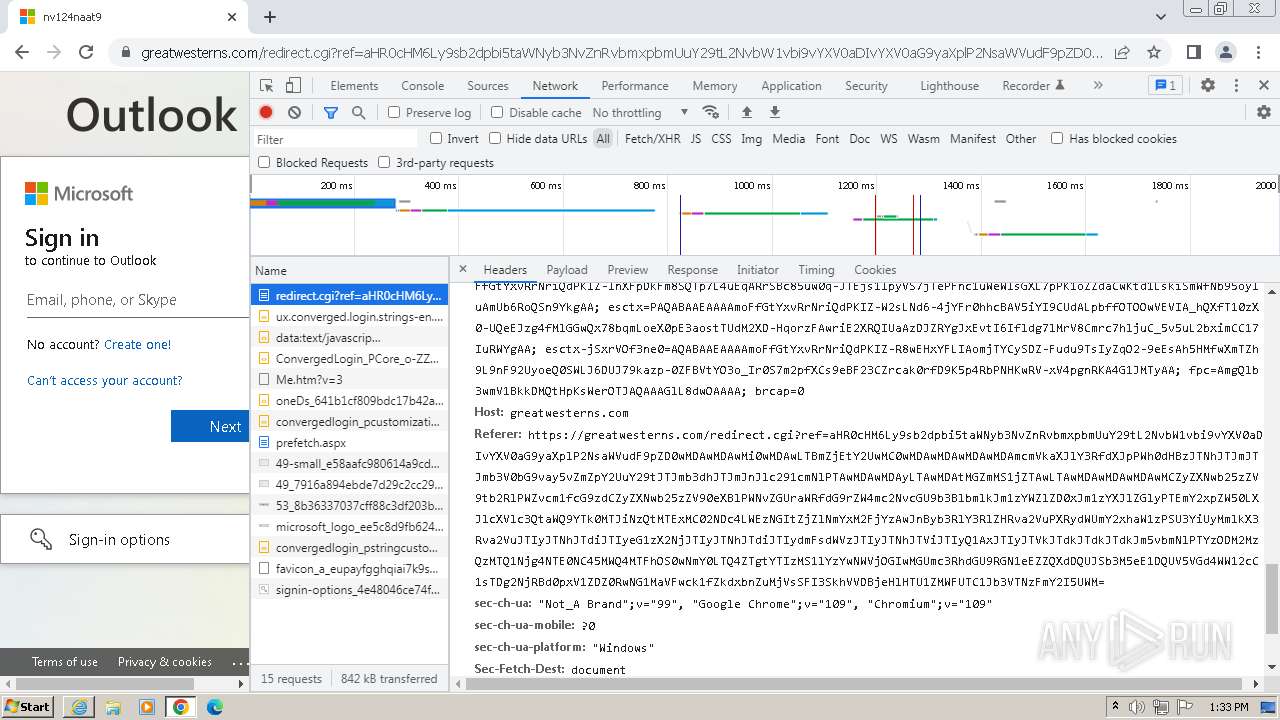Image resolution: width=1280 pixels, height=720 pixels.
Task: Open Terms of use link
Action: pyautogui.click(x=65, y=662)
